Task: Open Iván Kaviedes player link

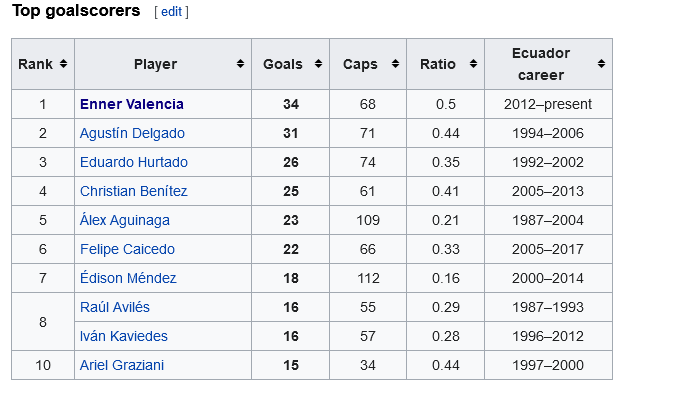Action: pyautogui.click(x=124, y=336)
